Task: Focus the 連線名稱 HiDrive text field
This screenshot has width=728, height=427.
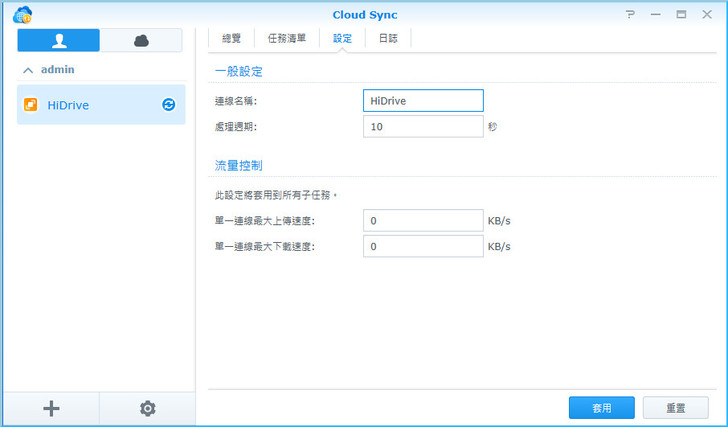Action: pos(423,101)
